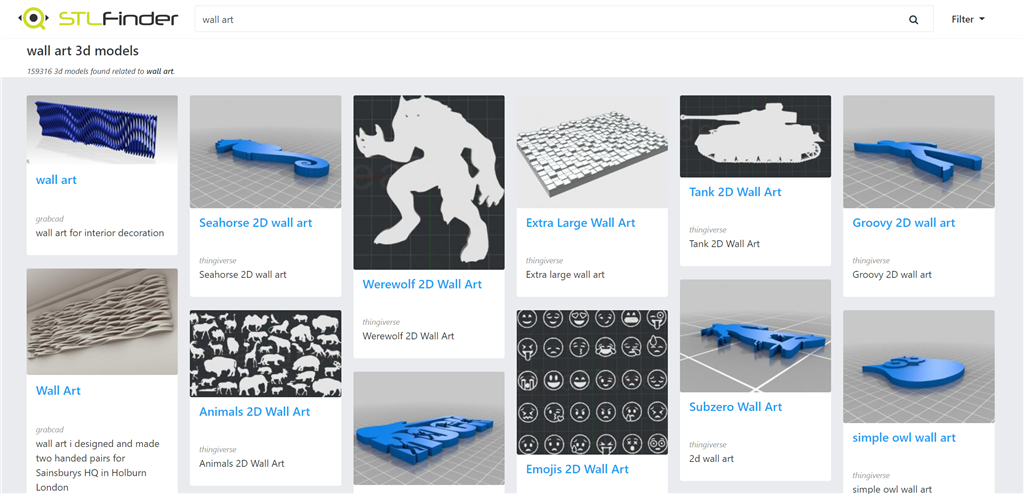Open the Werewolf 2D Wall Art title link
Image resolution: width=1024 pixels, height=494 pixels.
pyautogui.click(x=422, y=284)
